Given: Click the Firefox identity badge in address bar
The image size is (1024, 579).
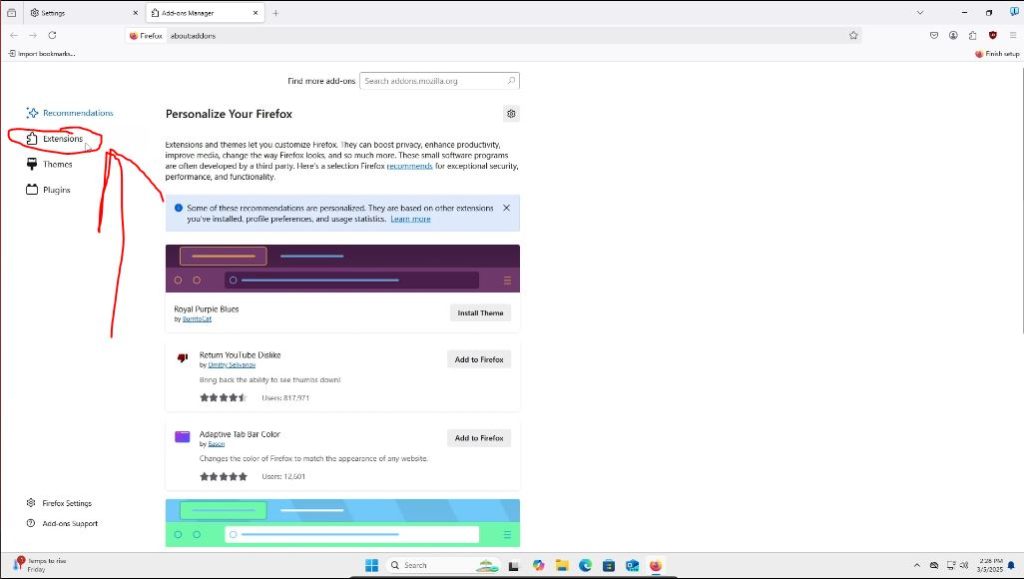Looking at the screenshot, I should [146, 36].
